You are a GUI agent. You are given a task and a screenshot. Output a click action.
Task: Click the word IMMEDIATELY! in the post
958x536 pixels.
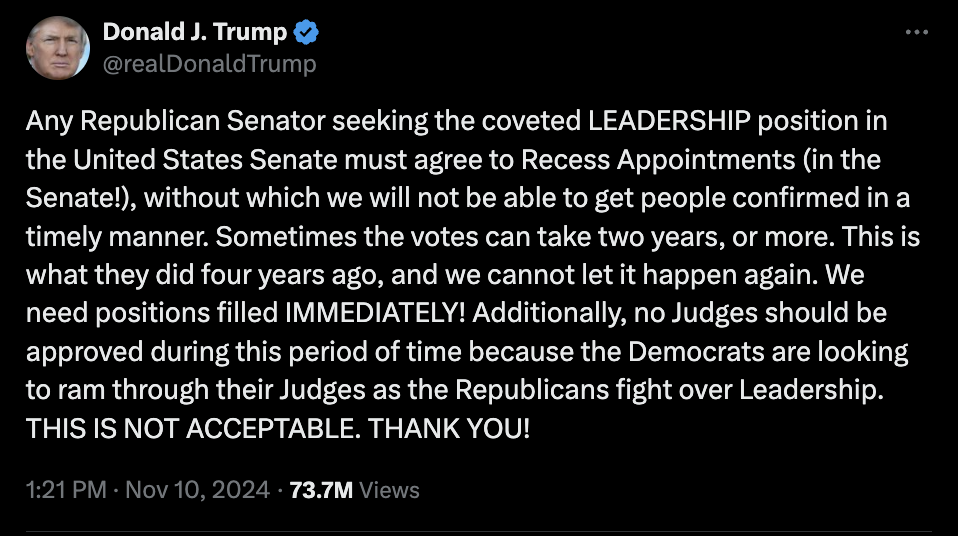tap(375, 313)
